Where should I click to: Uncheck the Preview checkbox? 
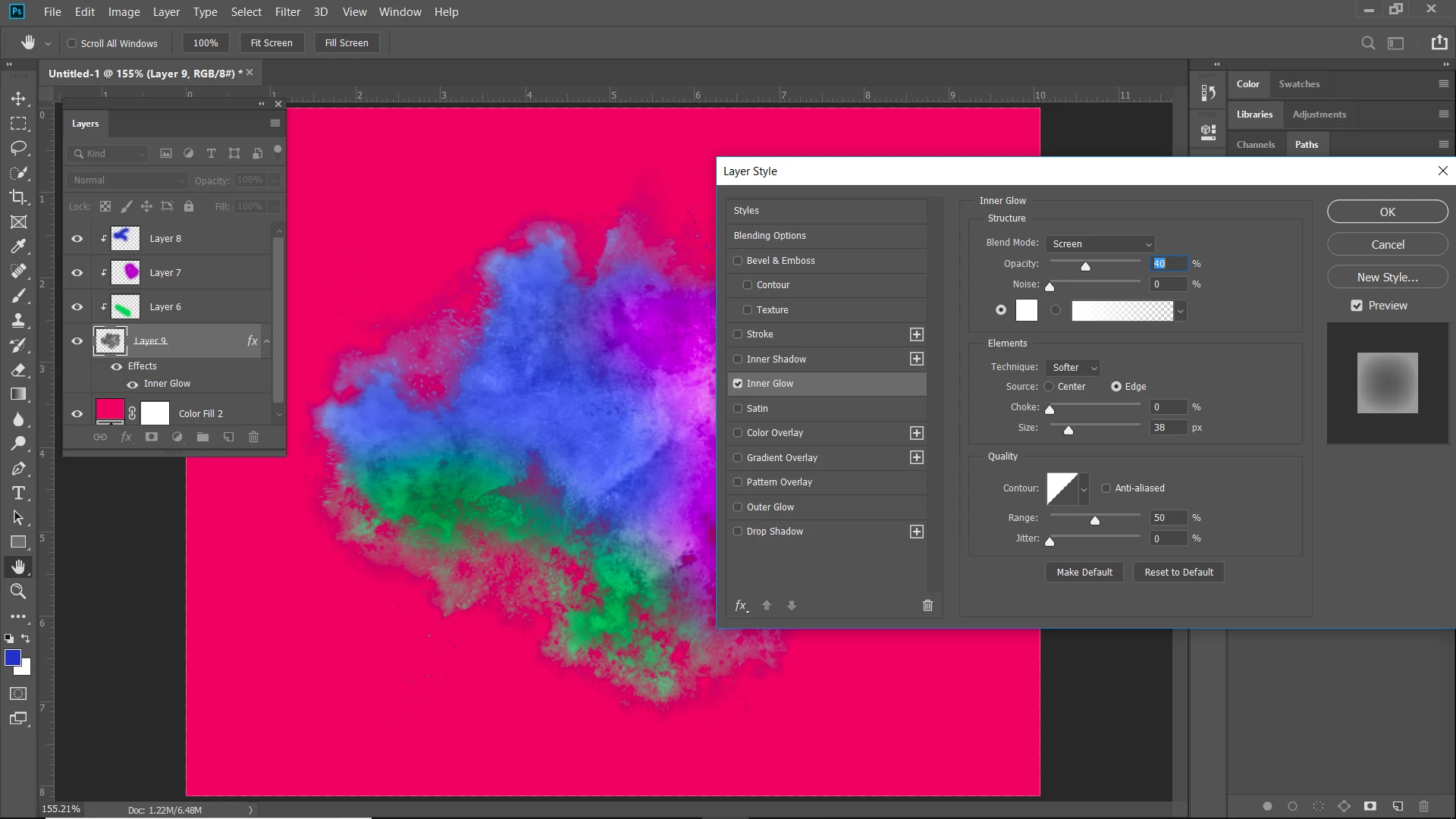1357,306
